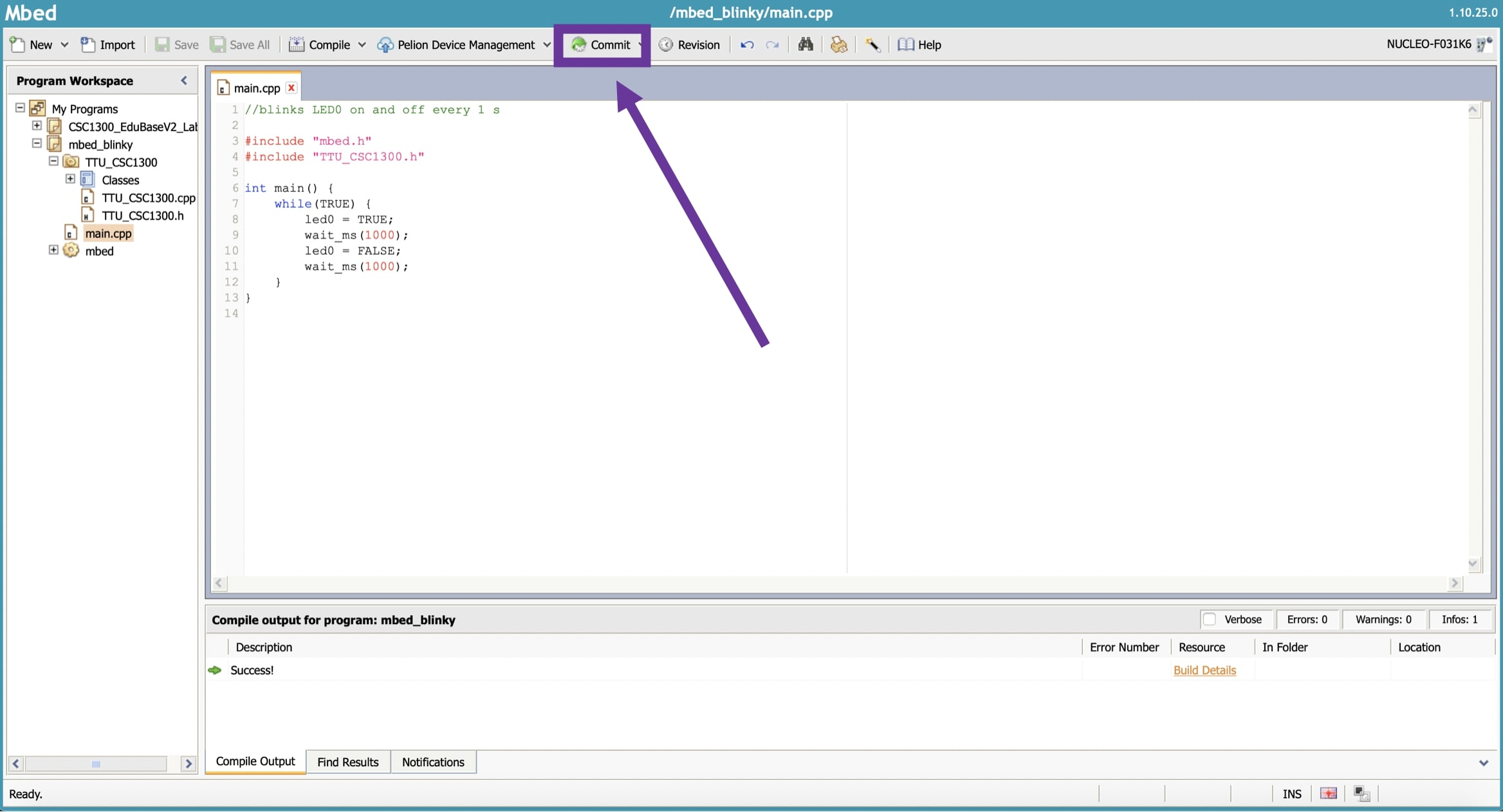Switch to the Find Results tab
This screenshot has width=1503, height=812.
click(347, 762)
